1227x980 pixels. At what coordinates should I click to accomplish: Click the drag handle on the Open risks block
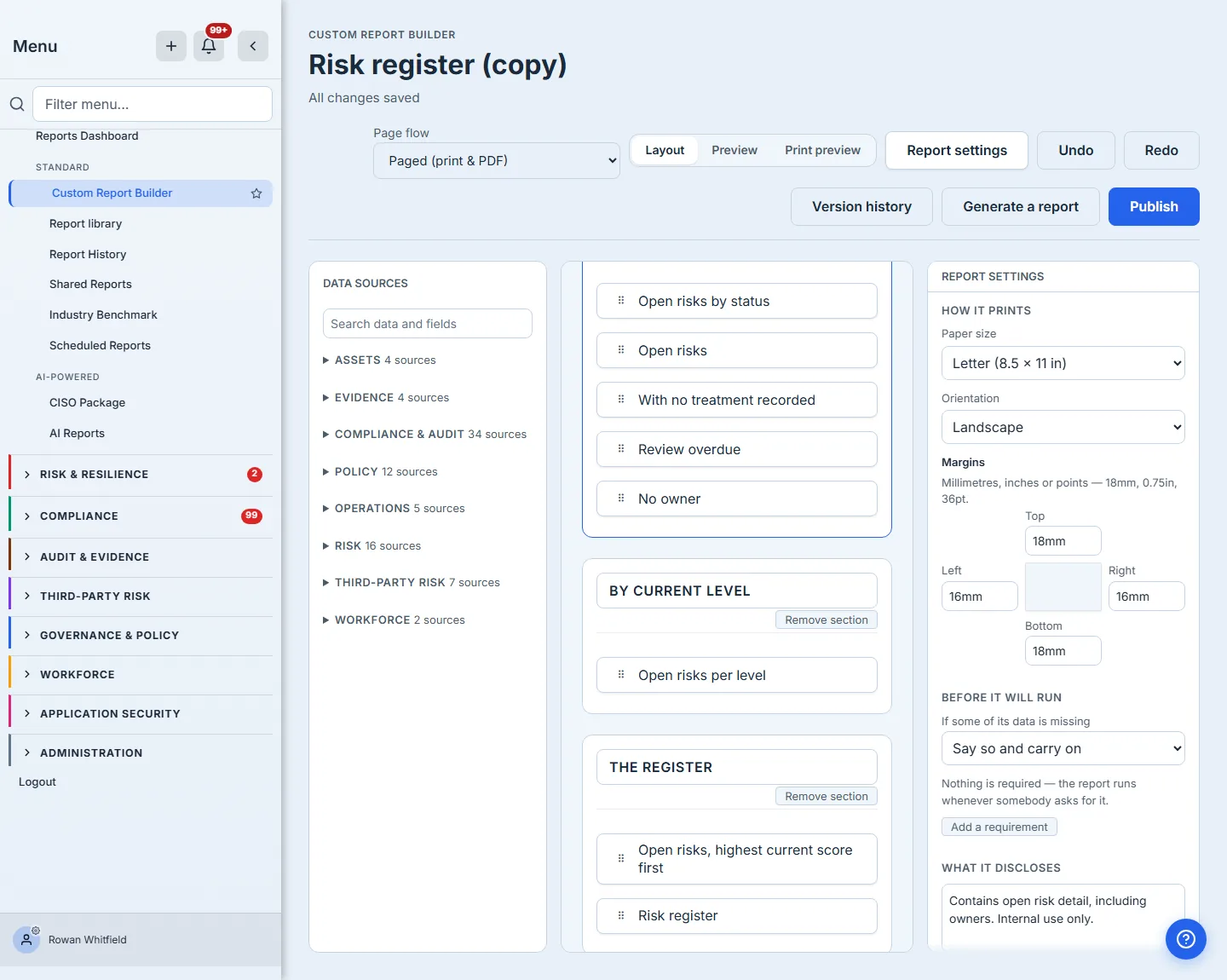pos(621,350)
